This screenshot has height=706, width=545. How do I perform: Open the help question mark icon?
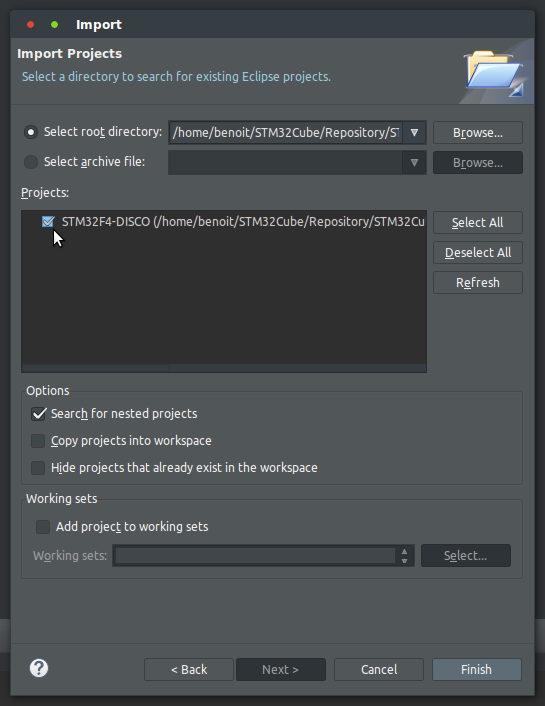(39, 668)
